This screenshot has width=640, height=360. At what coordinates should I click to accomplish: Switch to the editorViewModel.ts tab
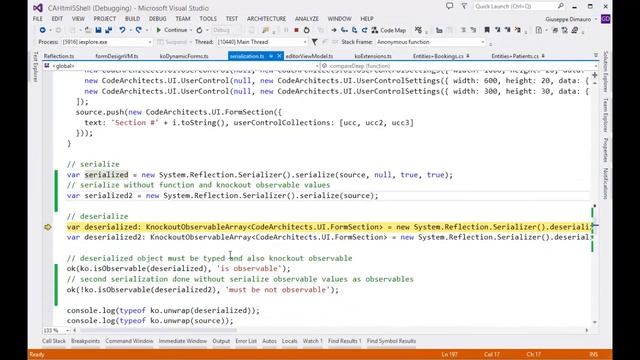pos(309,56)
